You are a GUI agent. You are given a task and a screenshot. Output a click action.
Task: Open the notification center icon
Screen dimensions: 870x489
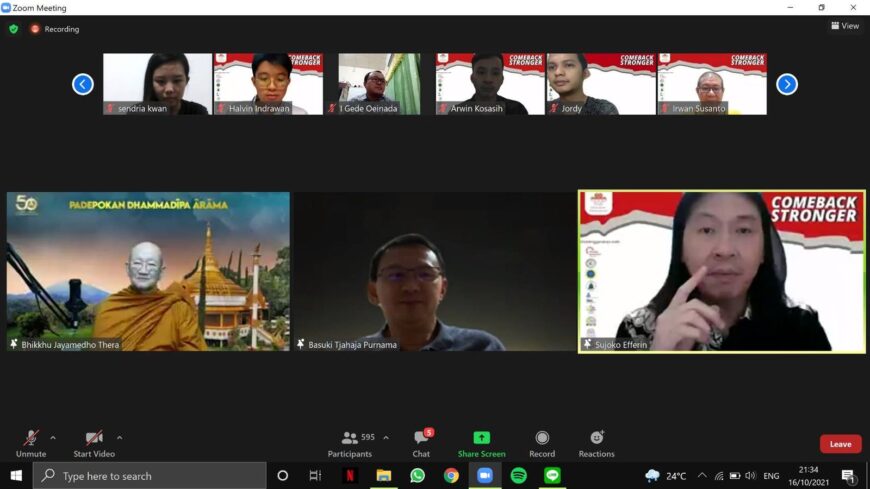point(847,476)
